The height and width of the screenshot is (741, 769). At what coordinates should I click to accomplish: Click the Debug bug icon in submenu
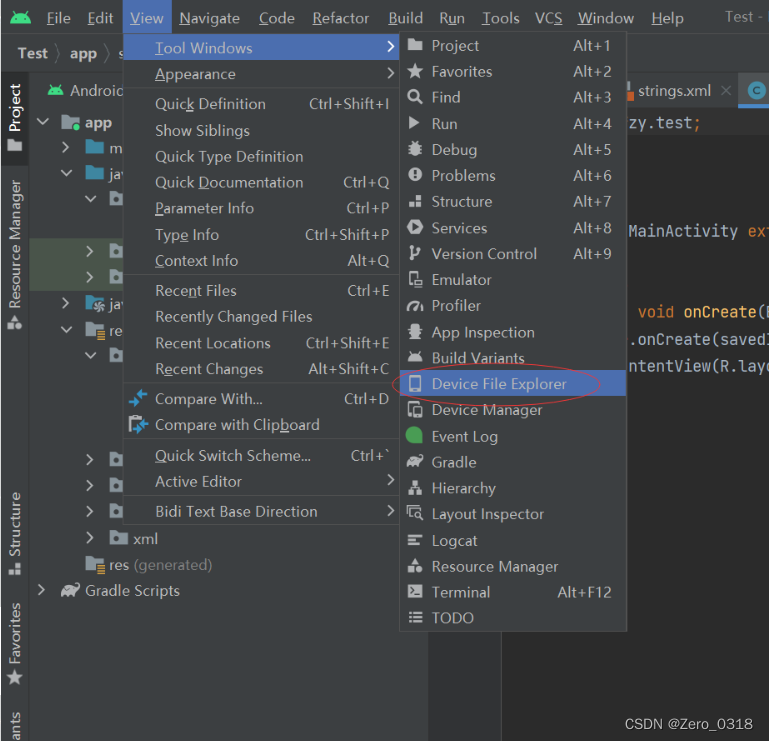tap(415, 149)
